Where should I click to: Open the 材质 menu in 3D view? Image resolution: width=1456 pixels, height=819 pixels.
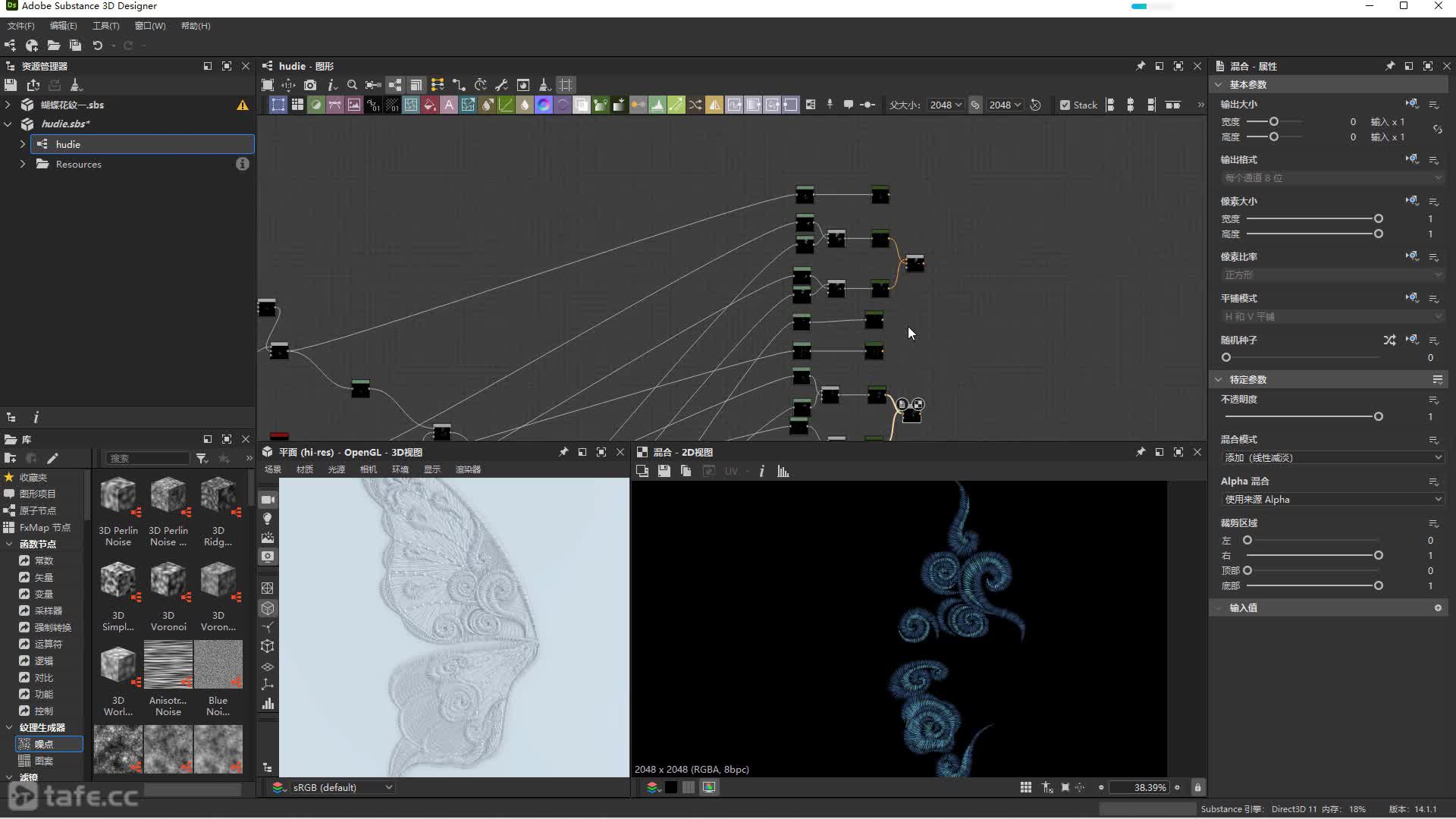pyautogui.click(x=304, y=470)
